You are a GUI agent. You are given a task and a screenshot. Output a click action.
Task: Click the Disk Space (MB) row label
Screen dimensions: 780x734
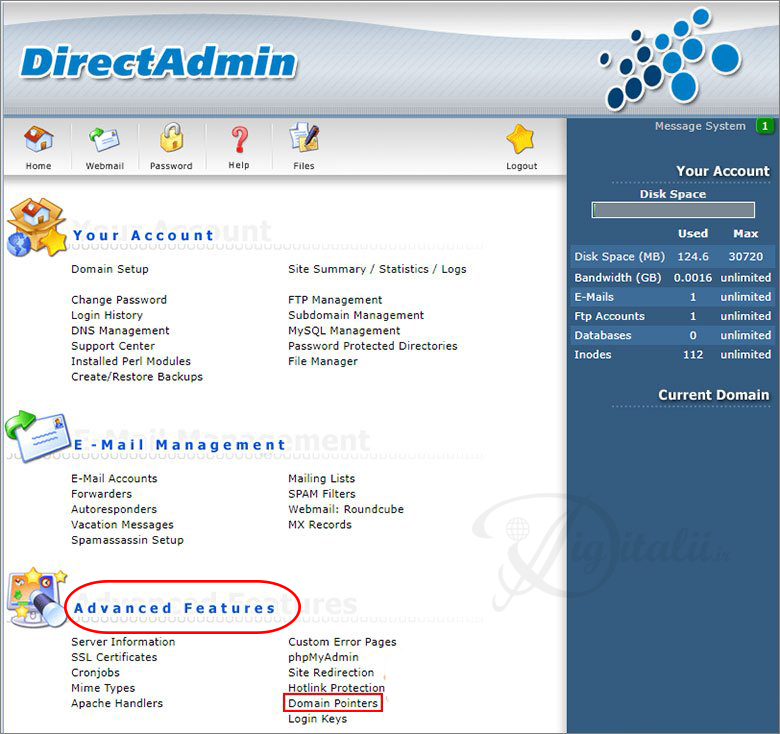pos(619,257)
